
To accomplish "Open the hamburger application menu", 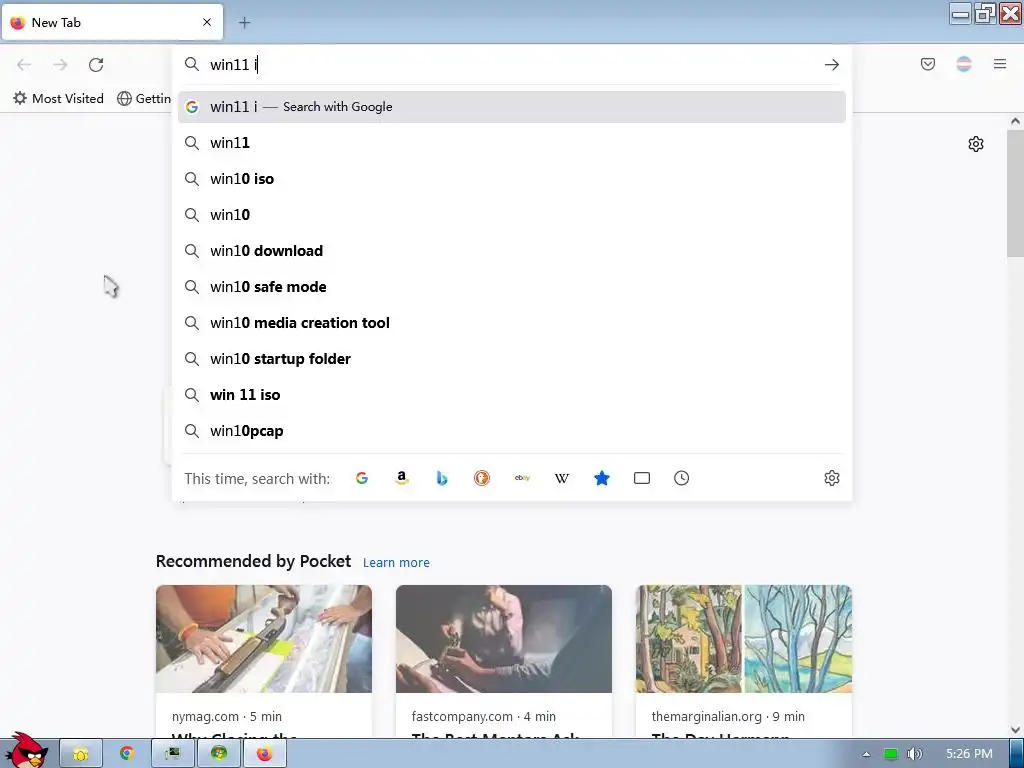I will click(x=1000, y=64).
